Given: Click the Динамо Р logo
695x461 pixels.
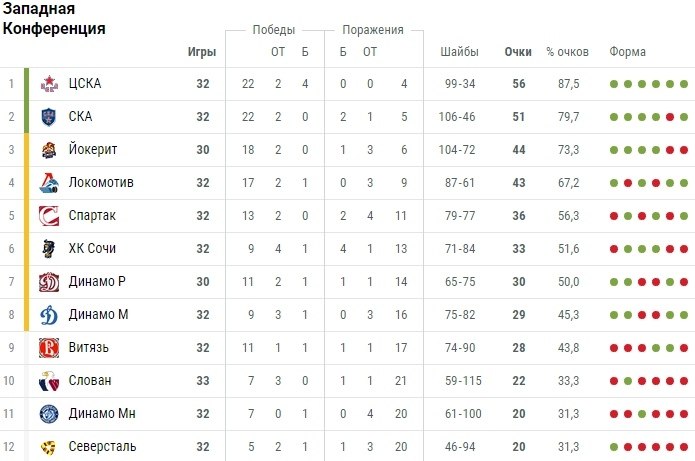Looking at the screenshot, I should pyautogui.click(x=49, y=282).
